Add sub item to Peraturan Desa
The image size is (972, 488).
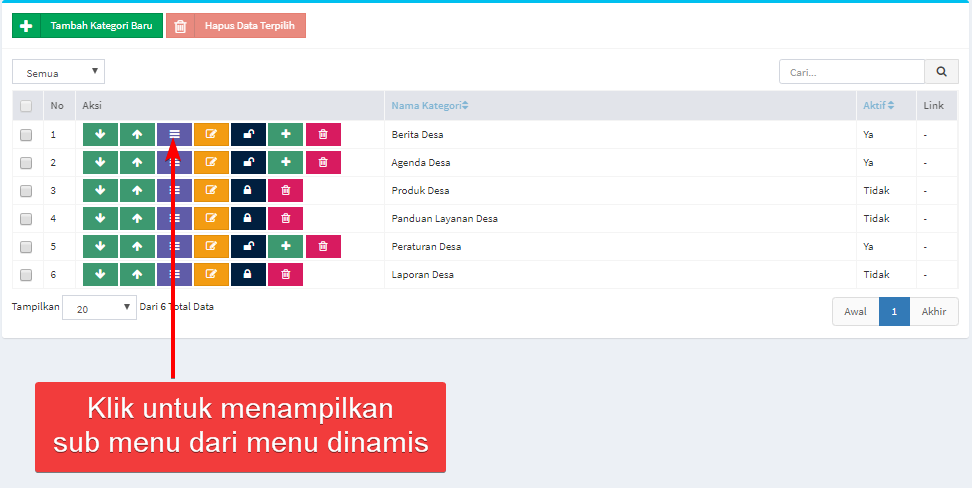[x=285, y=246]
